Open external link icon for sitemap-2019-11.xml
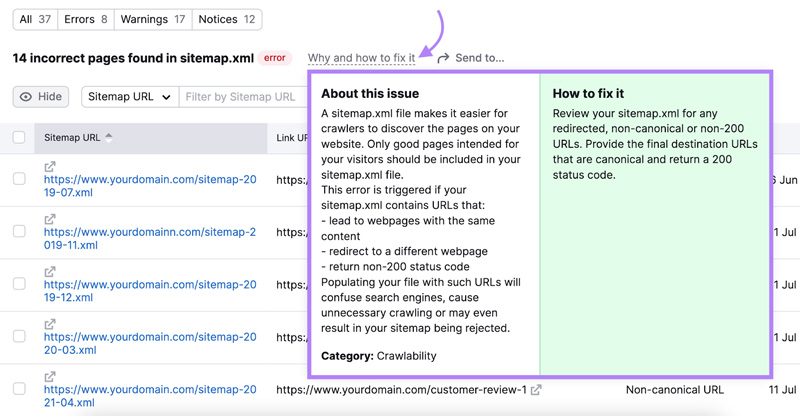800x416 pixels. coord(50,219)
